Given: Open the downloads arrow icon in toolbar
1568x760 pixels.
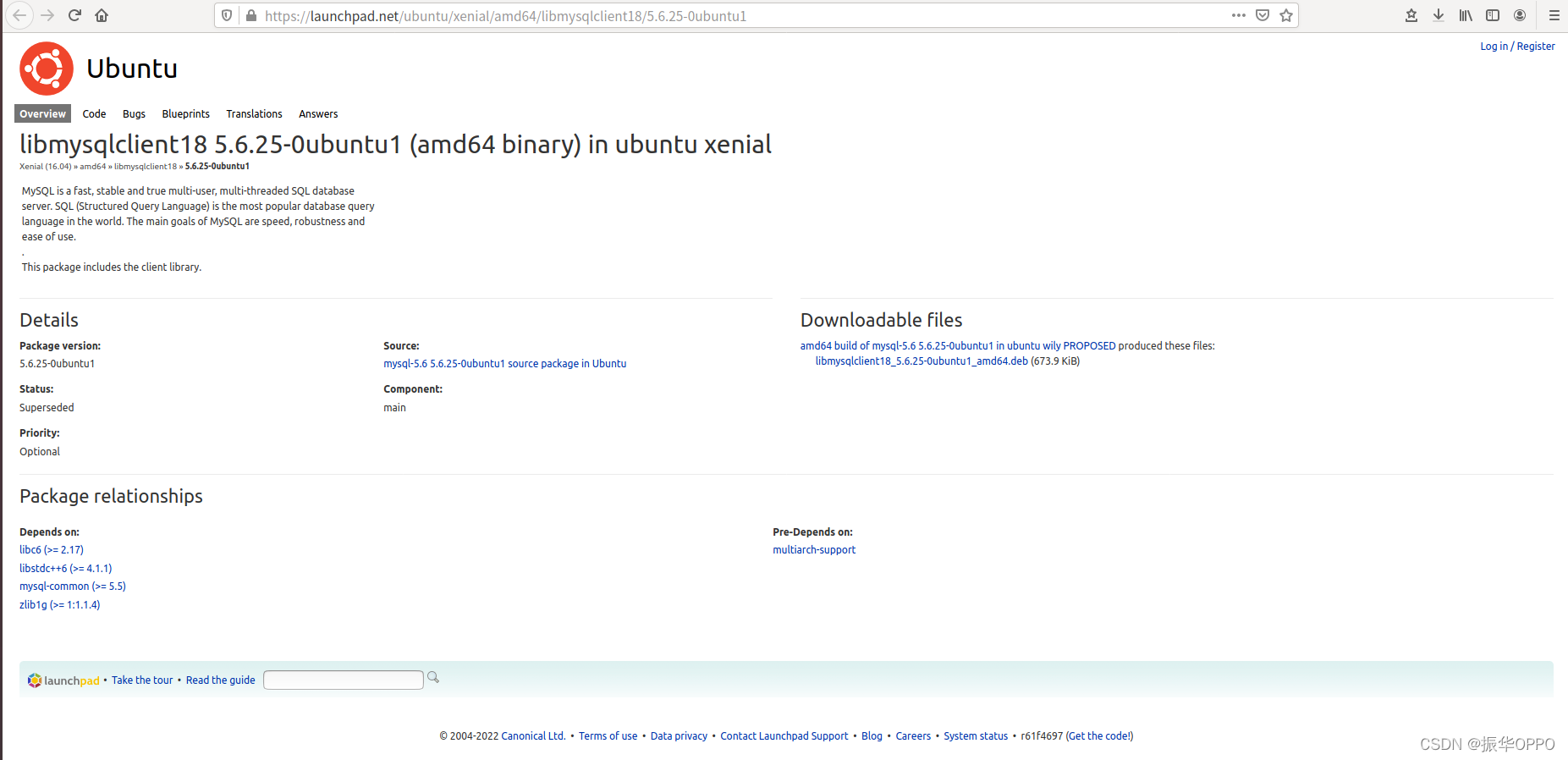Looking at the screenshot, I should tap(1439, 15).
